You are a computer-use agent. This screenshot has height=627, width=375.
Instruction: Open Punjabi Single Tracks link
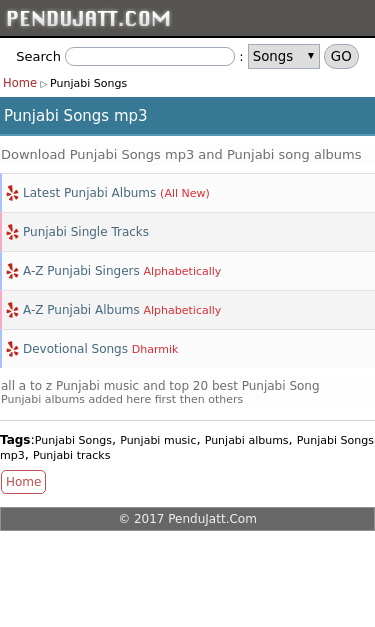(86, 232)
